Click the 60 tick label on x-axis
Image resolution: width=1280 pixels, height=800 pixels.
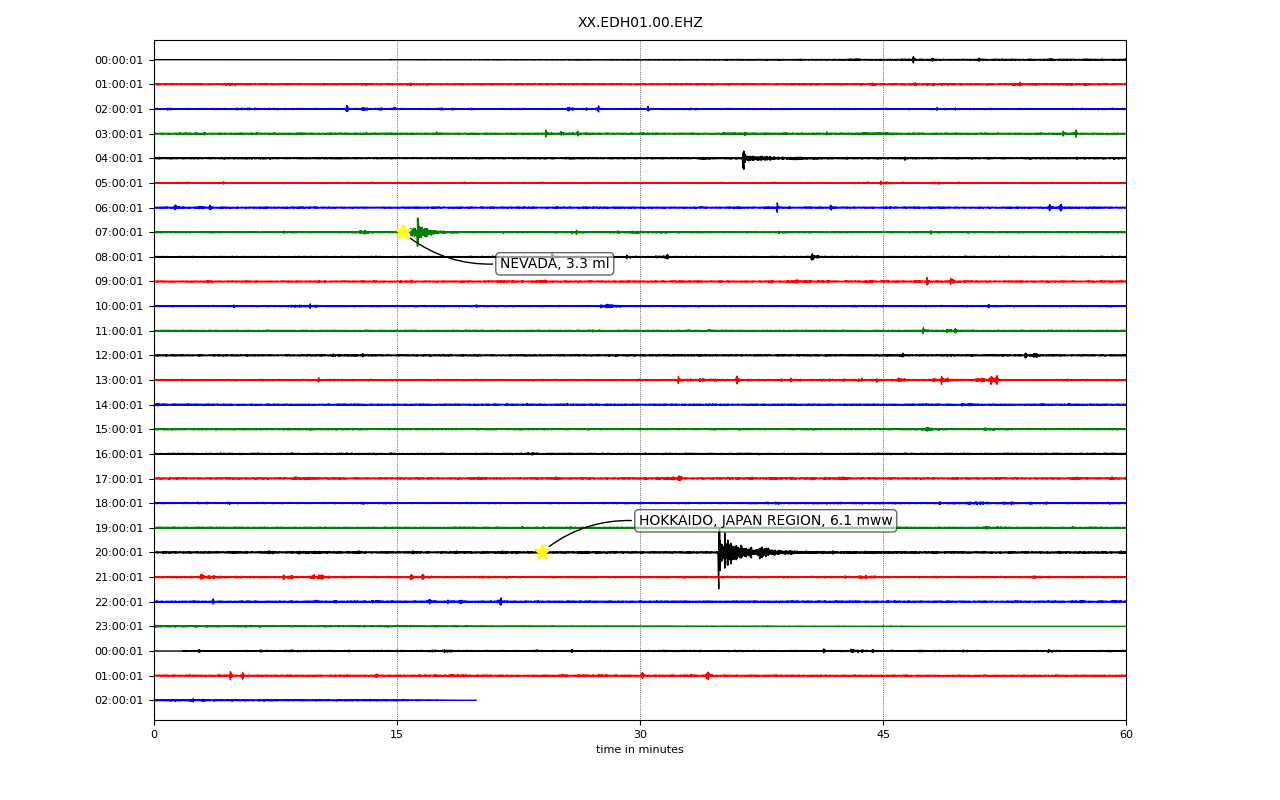coord(1126,735)
